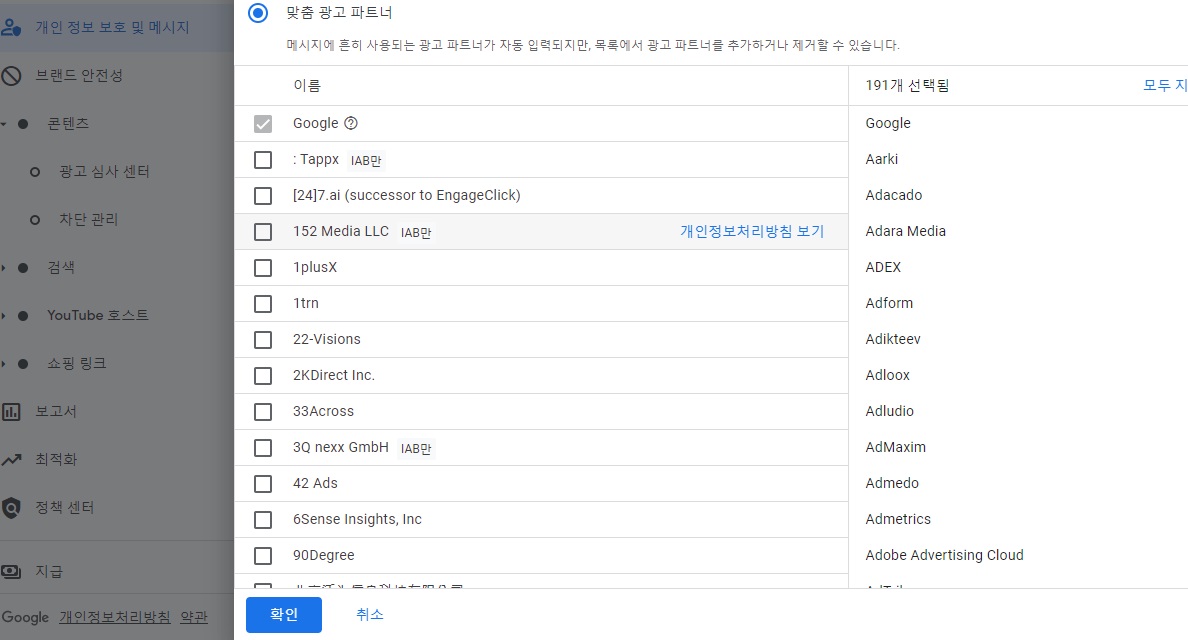
Task: Click IAB만 tag beside 3Q nexx GmbH
Action: [x=416, y=448]
